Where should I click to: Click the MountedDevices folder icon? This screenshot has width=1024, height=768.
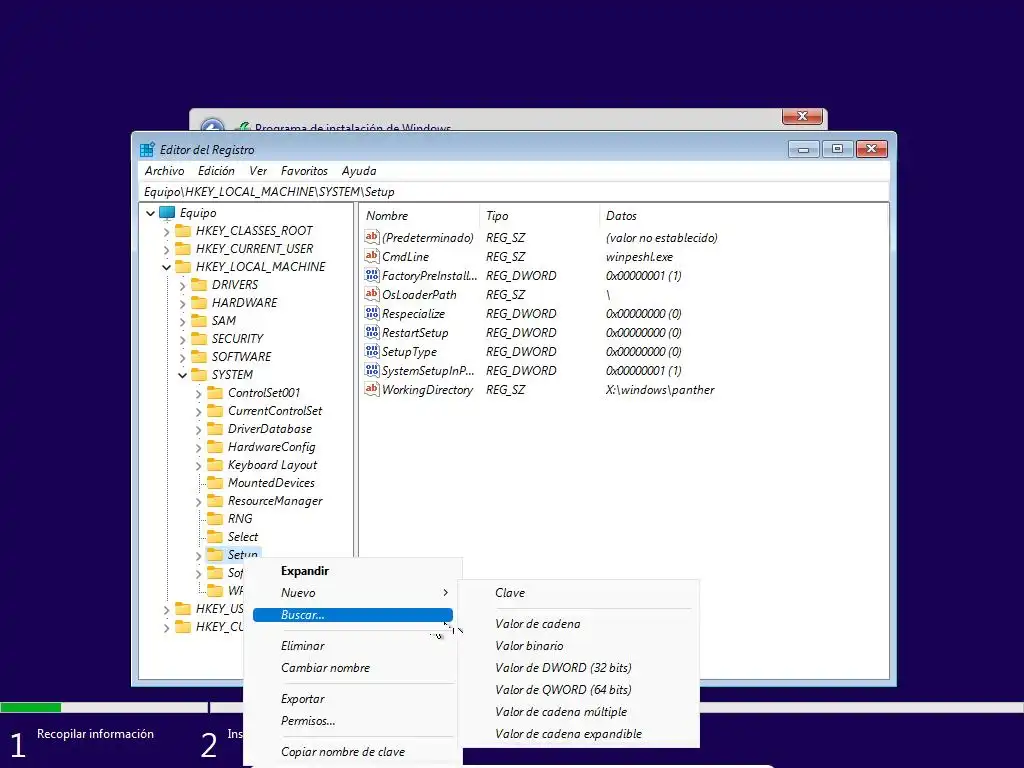coord(215,483)
